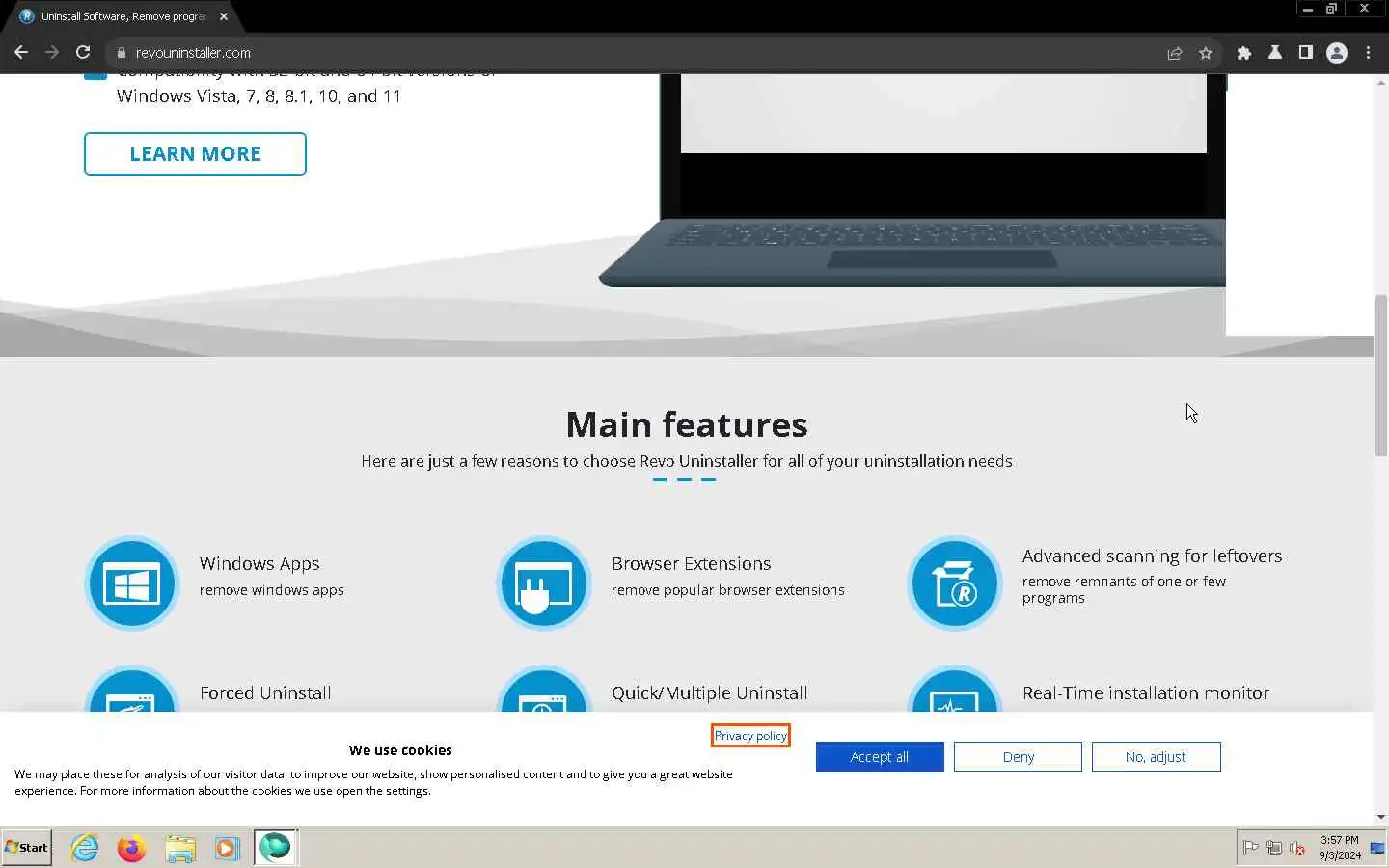Click the Action Center flag tray icon
Viewport: 1389px width, 868px height.
click(1251, 848)
